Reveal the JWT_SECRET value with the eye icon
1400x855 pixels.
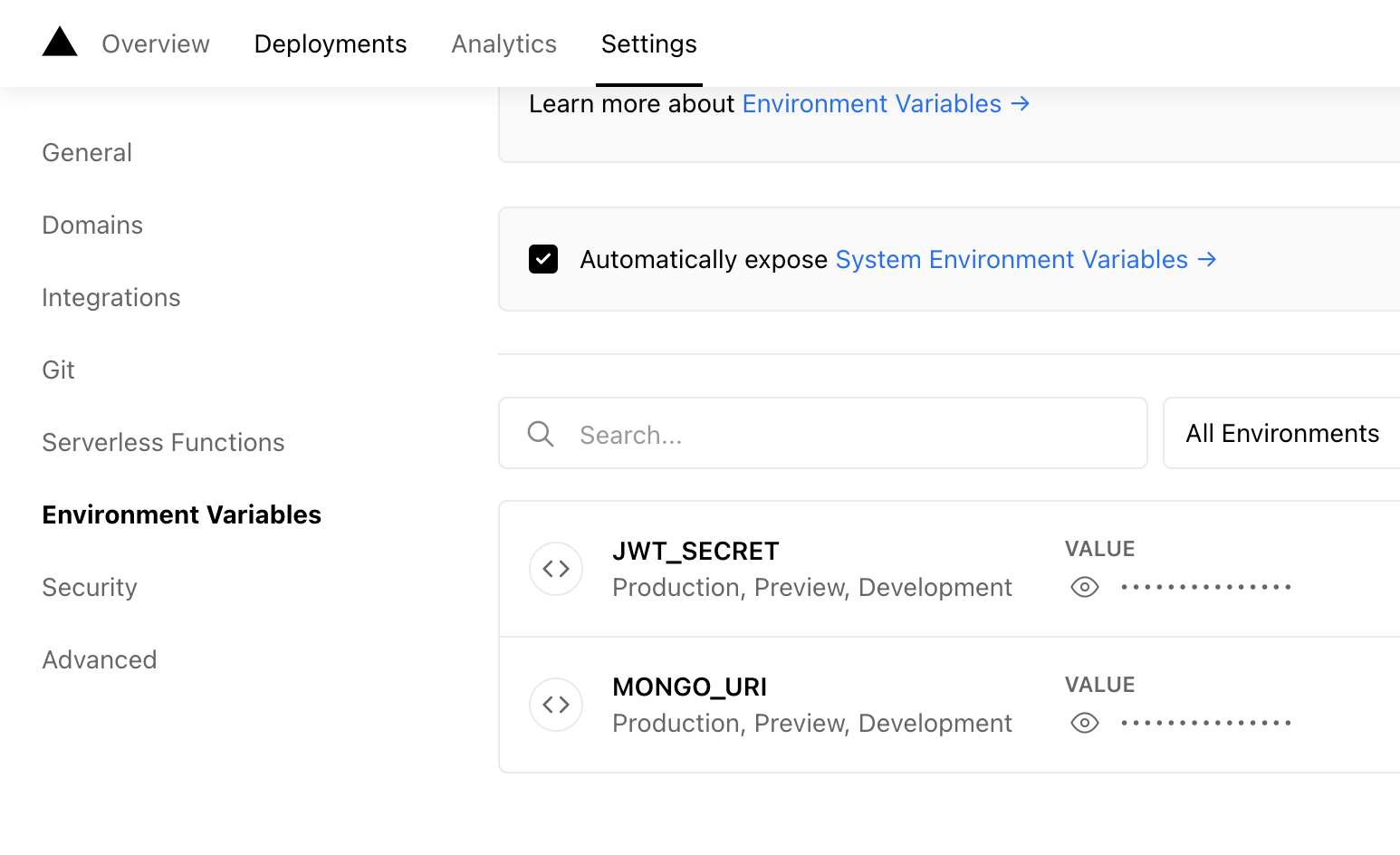coord(1084,587)
